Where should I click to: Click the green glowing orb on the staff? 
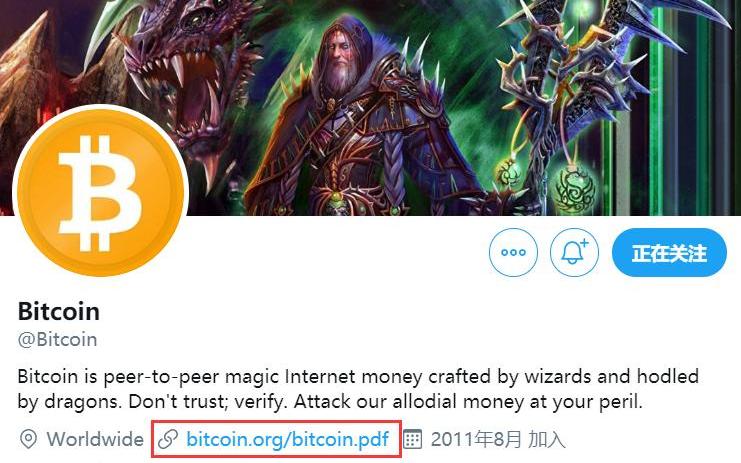pos(574,188)
